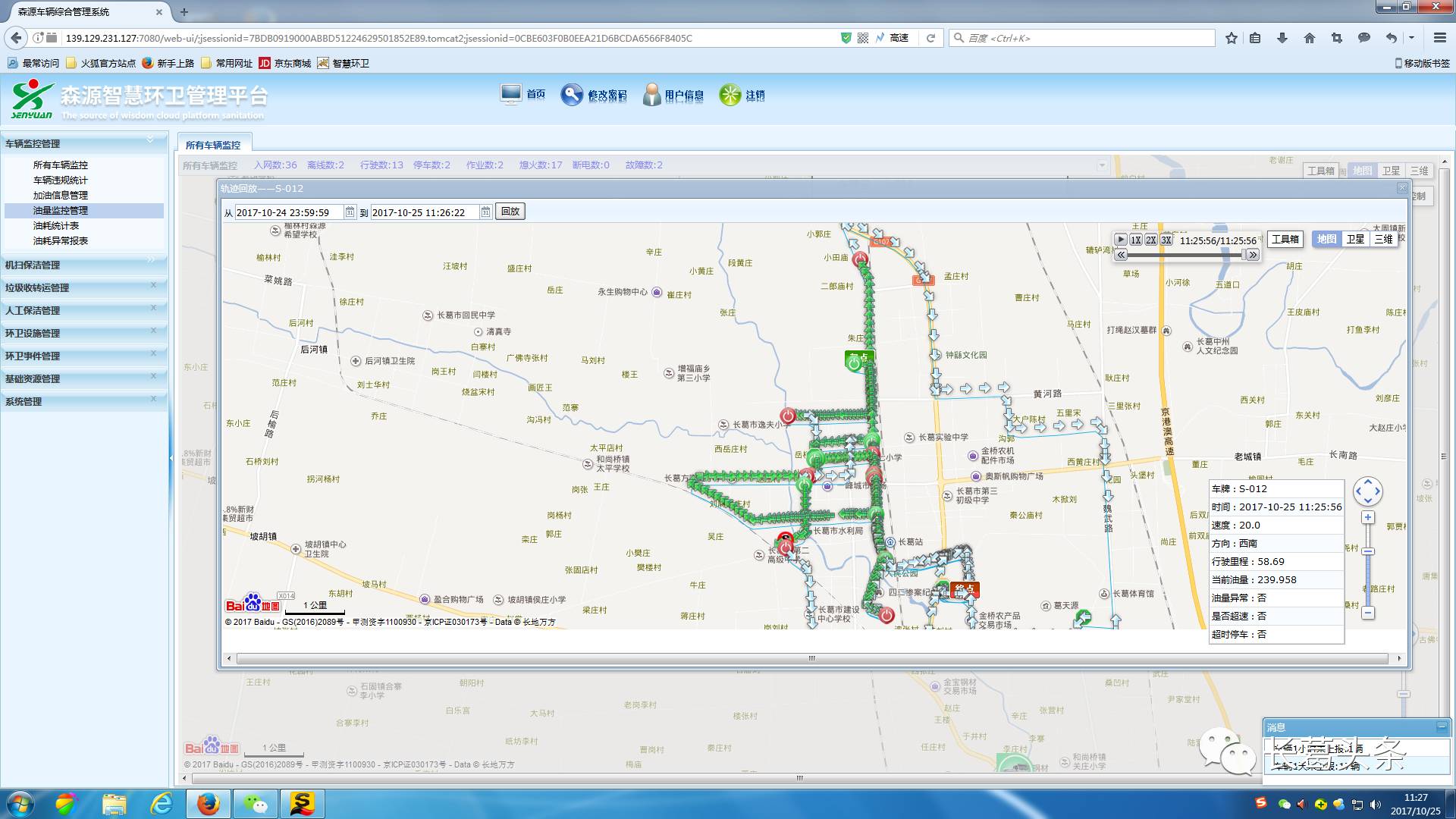Switch playback map to 卫星 view
The width and height of the screenshot is (1456, 819).
(1355, 239)
